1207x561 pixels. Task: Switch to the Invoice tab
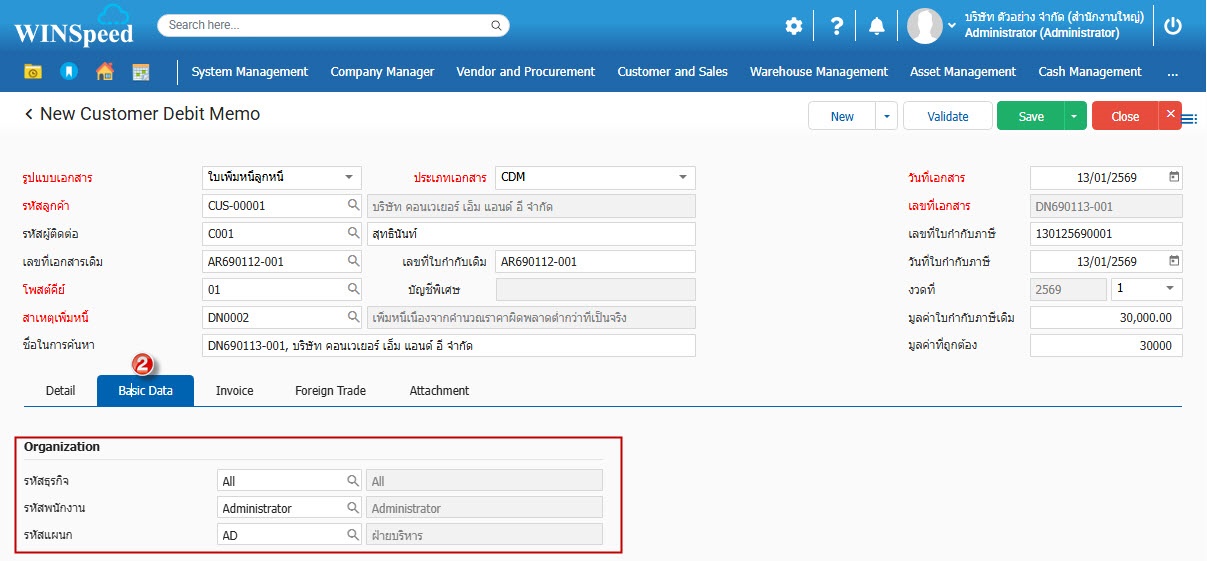[x=234, y=391]
